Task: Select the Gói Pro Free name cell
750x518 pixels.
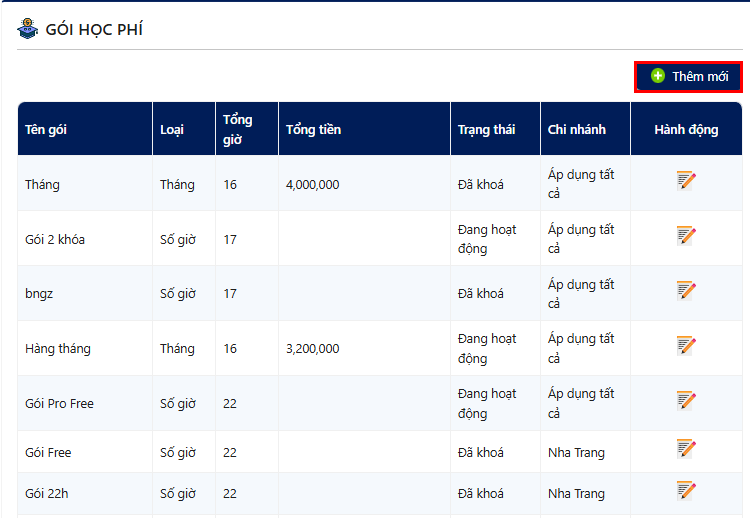Action: (x=59, y=404)
